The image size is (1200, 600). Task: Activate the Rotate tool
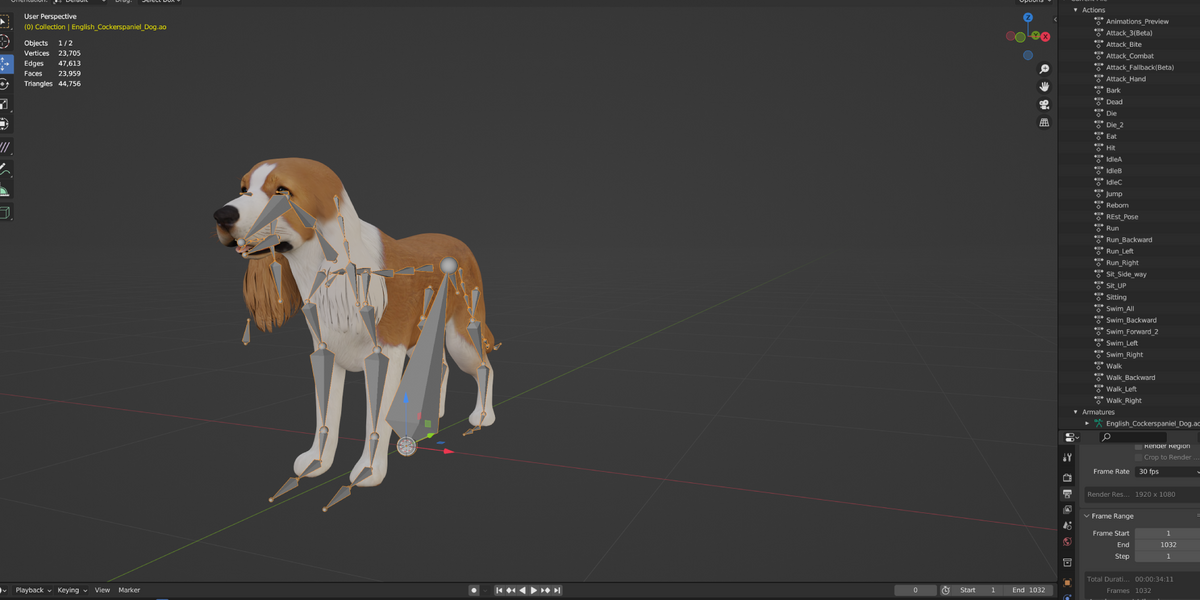pyautogui.click(x=4, y=84)
